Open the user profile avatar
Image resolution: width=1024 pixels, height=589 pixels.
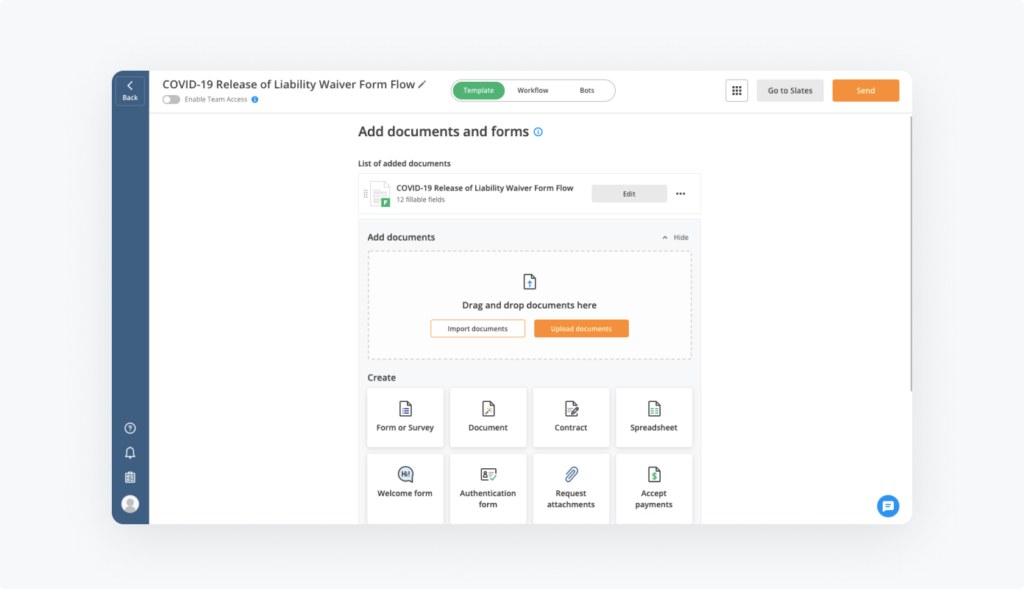coord(130,504)
